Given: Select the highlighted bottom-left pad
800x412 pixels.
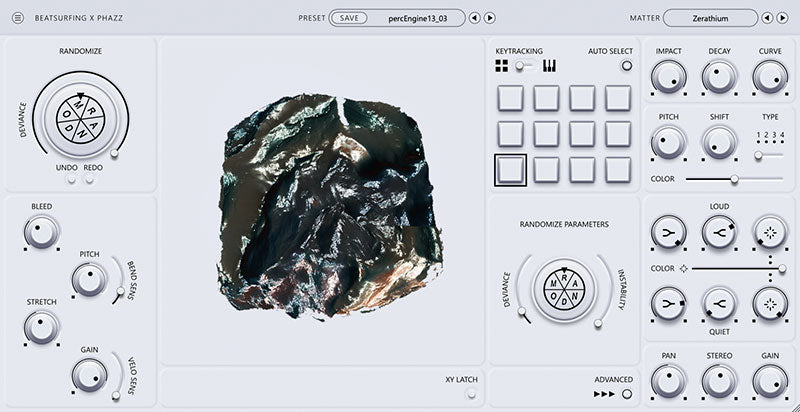Looking at the screenshot, I should point(510,169).
